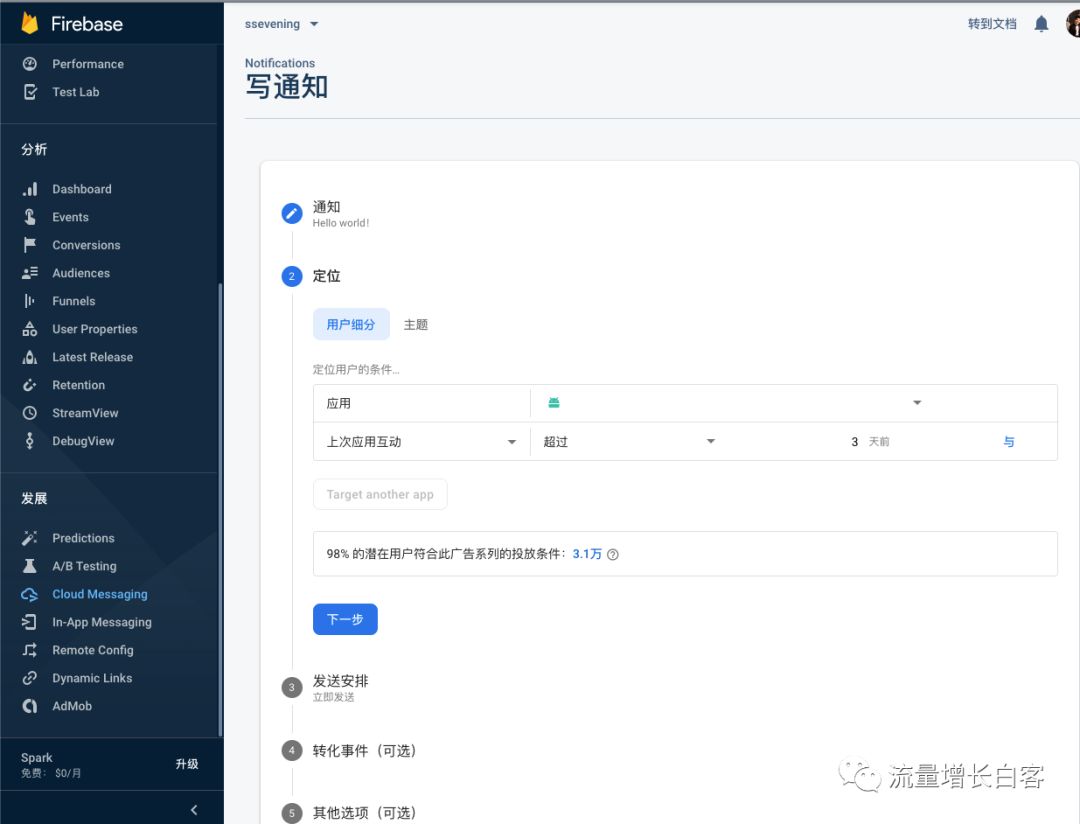The width and height of the screenshot is (1080, 824).
Task: Click the 下一步 button
Action: click(x=345, y=619)
